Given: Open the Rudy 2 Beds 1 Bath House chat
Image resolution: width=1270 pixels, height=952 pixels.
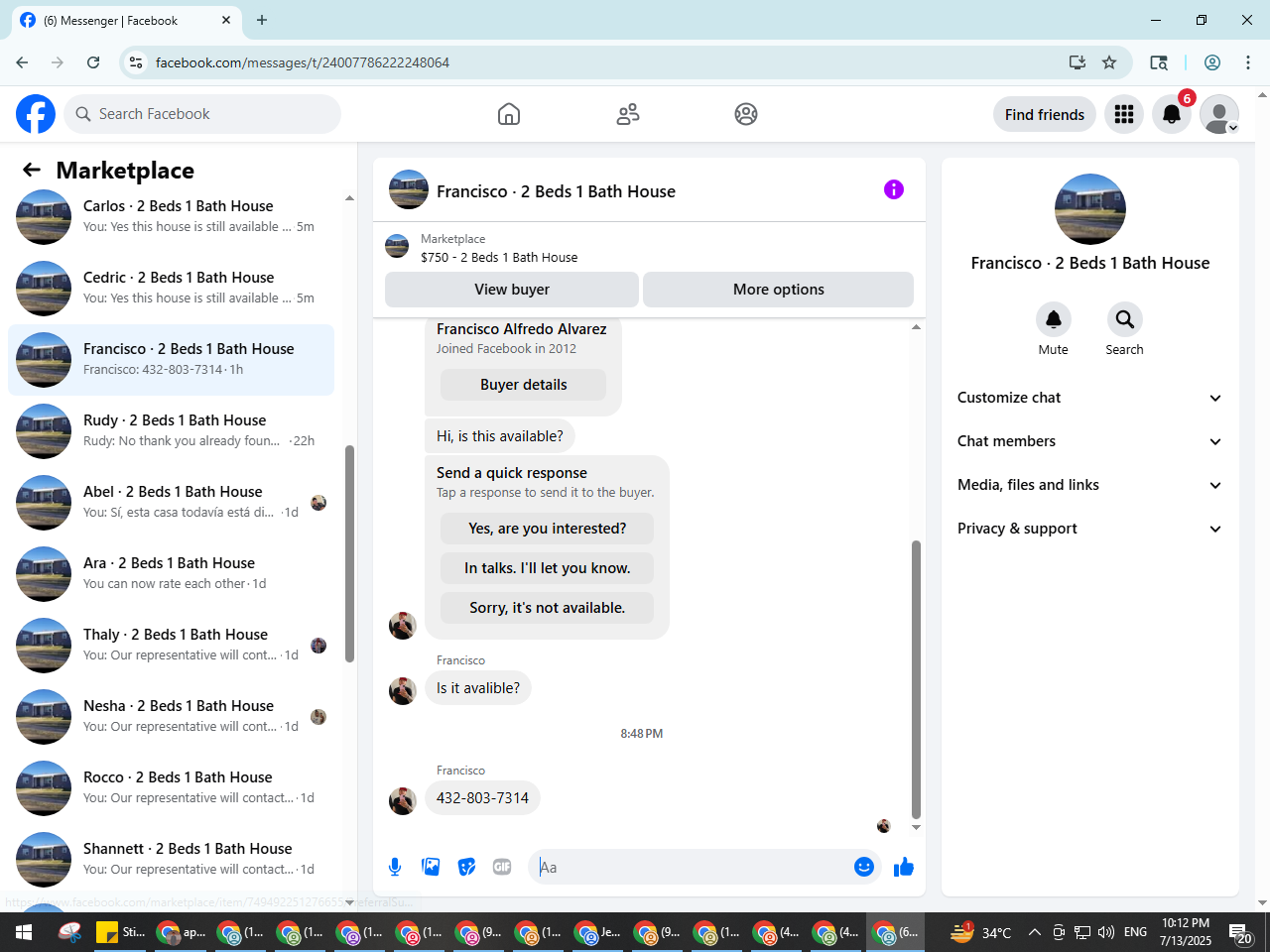Looking at the screenshot, I should pyautogui.click(x=171, y=431).
